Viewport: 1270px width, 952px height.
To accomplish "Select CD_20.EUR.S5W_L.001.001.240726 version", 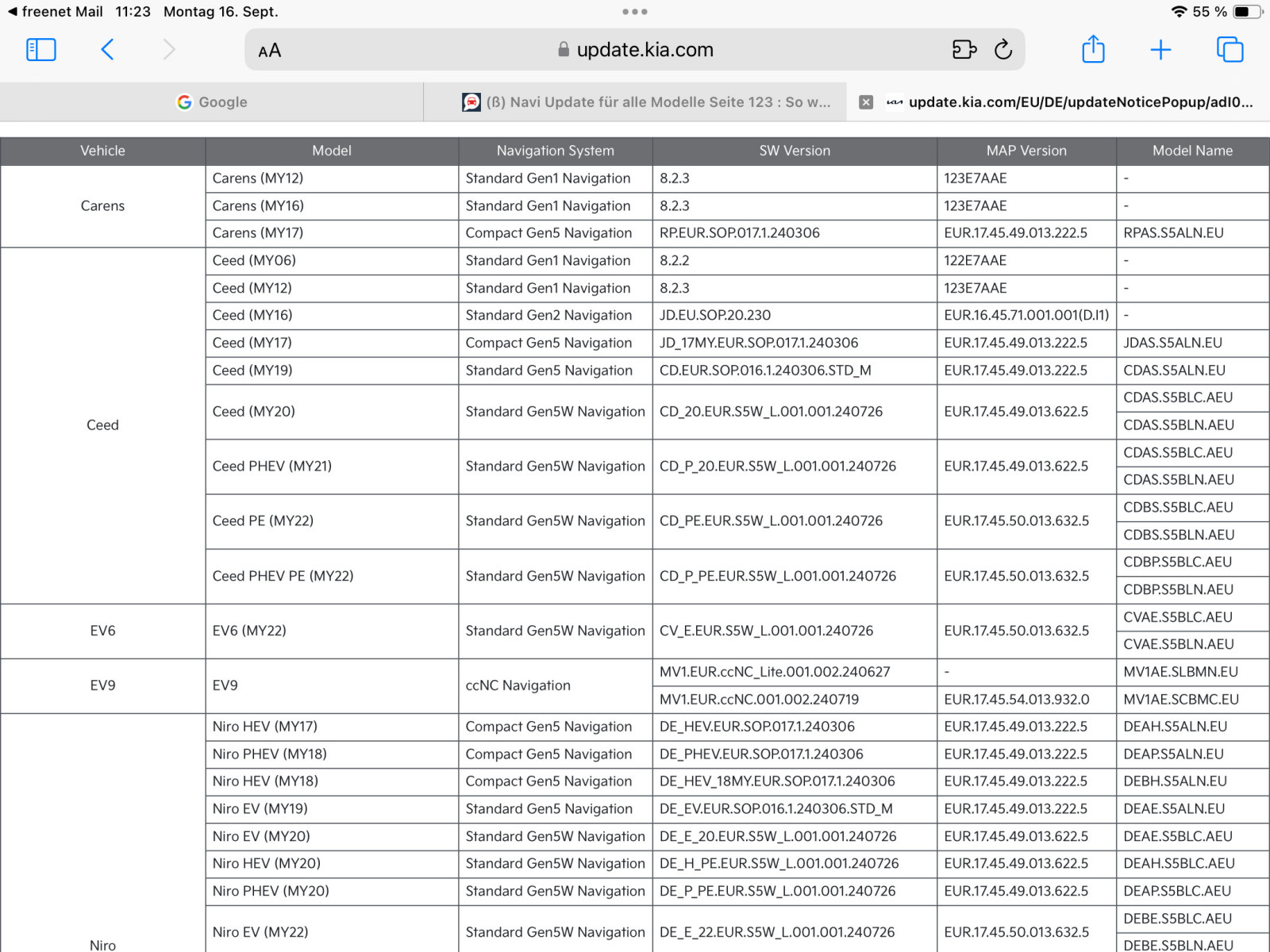I will (795, 412).
